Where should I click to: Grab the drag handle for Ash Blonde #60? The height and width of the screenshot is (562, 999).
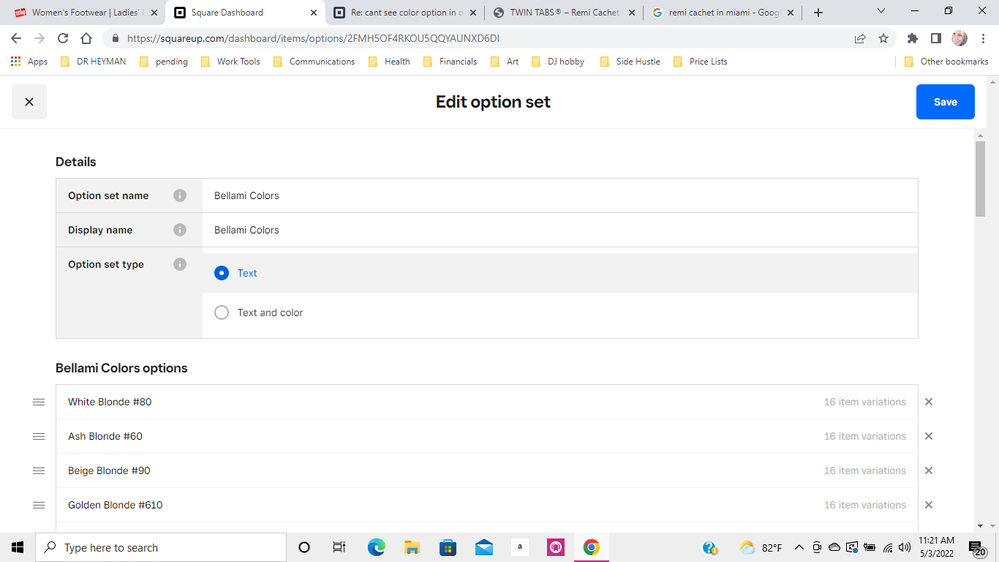[39, 437]
